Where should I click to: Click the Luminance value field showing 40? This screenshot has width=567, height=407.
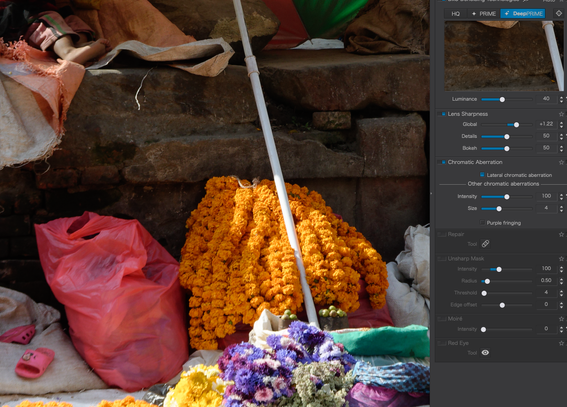click(x=546, y=99)
